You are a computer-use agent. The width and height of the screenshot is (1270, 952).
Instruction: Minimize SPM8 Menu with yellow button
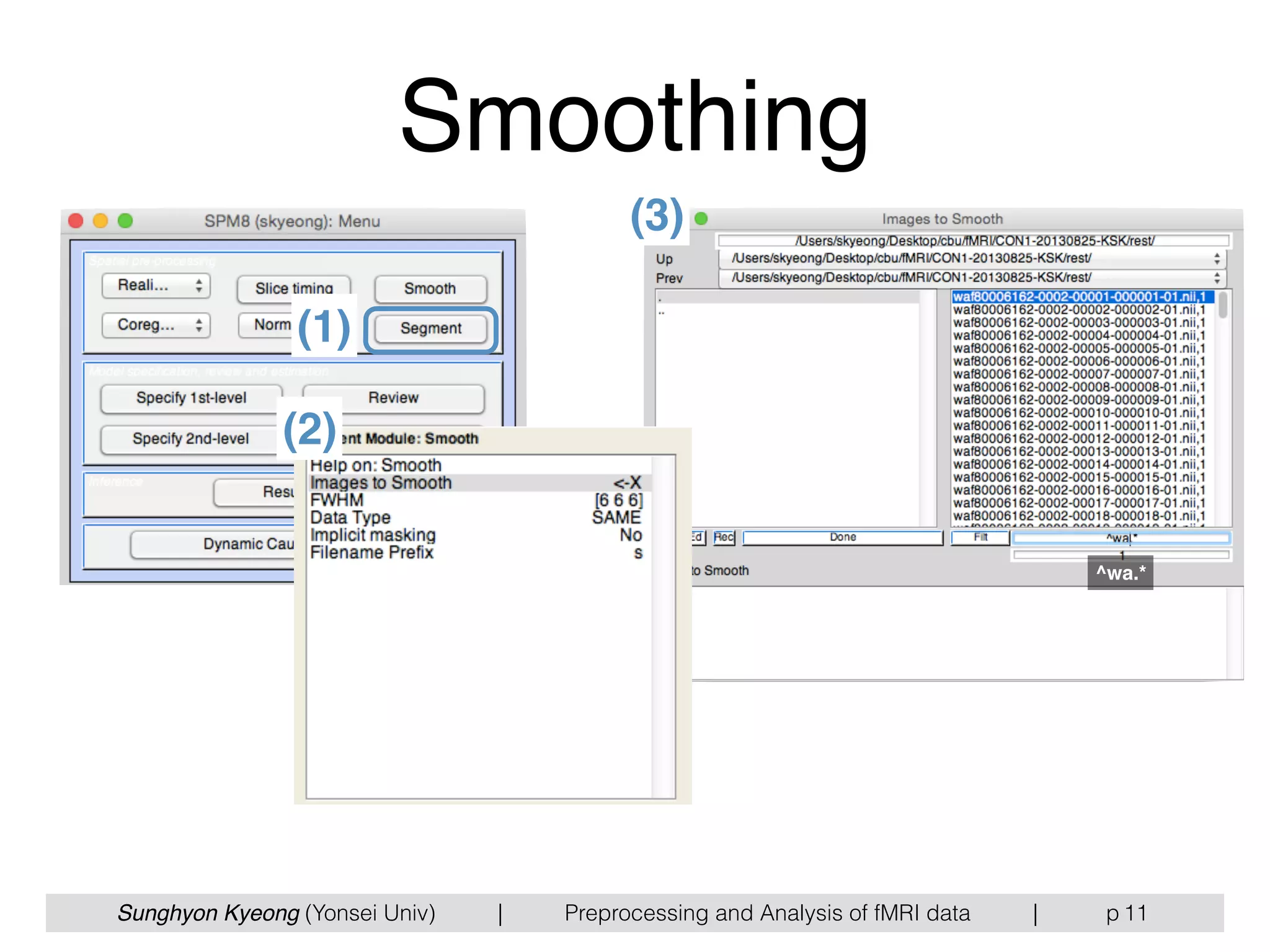(100, 221)
